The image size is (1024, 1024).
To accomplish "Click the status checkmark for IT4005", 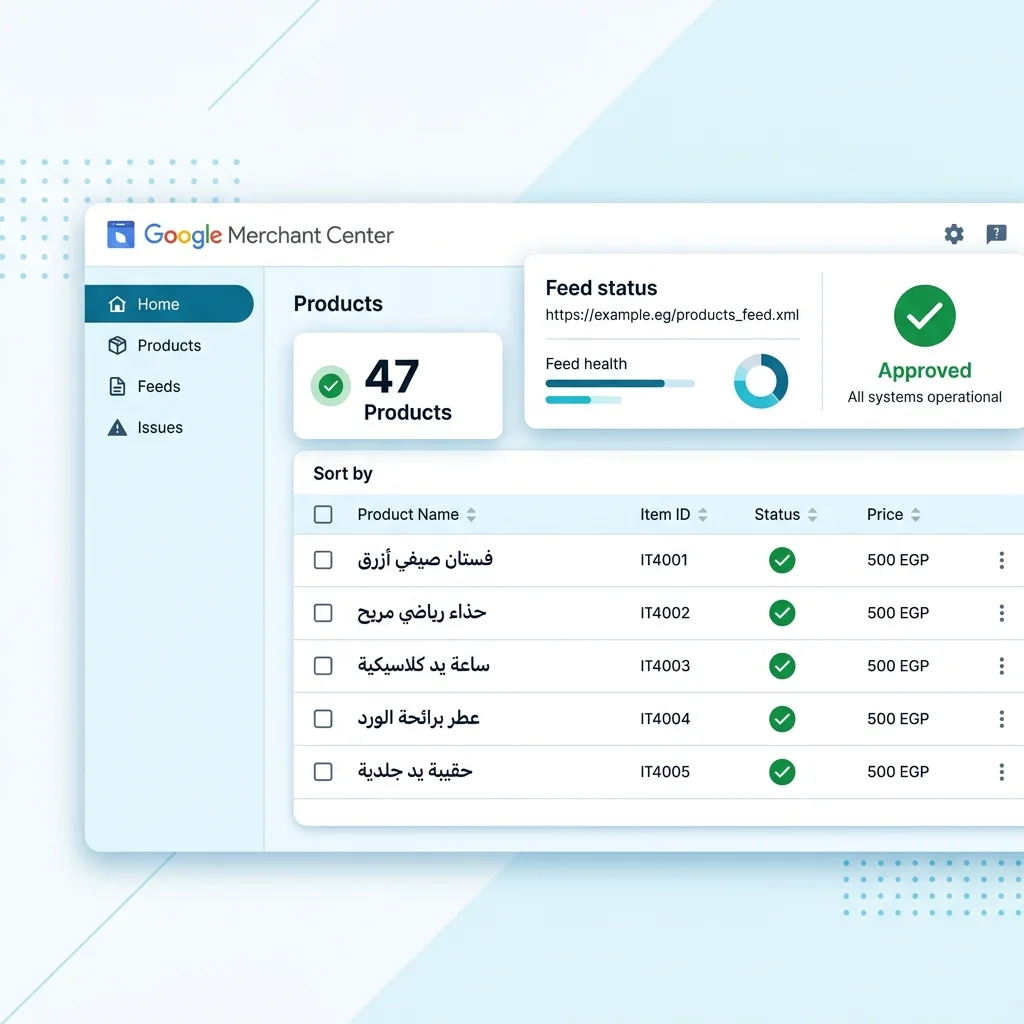I will (x=782, y=771).
